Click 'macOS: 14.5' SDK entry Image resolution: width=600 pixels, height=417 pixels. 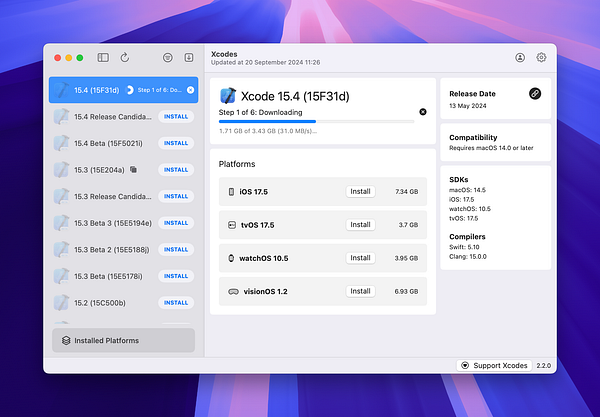tap(467, 190)
